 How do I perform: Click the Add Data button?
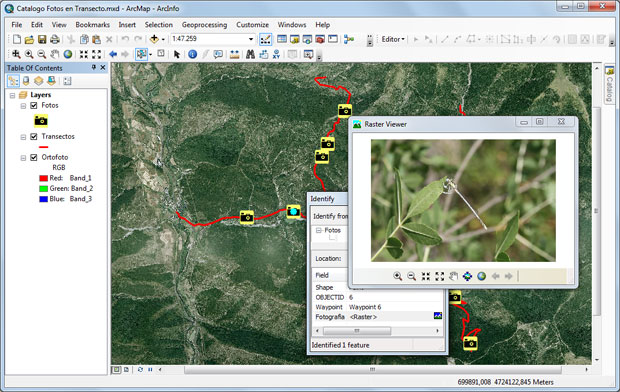click(154, 39)
